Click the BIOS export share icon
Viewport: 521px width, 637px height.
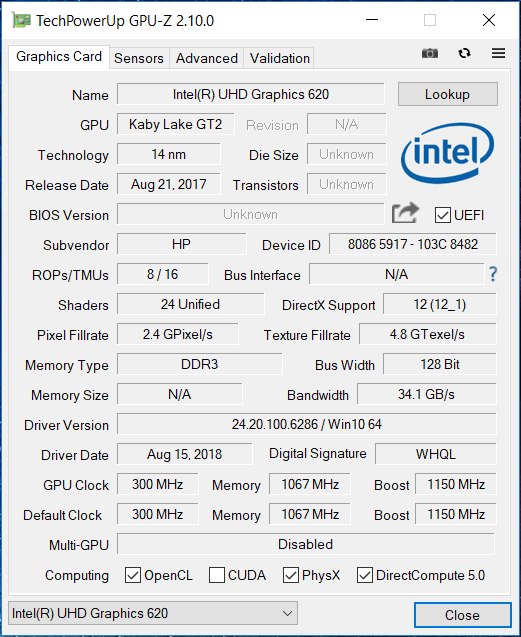click(x=405, y=213)
